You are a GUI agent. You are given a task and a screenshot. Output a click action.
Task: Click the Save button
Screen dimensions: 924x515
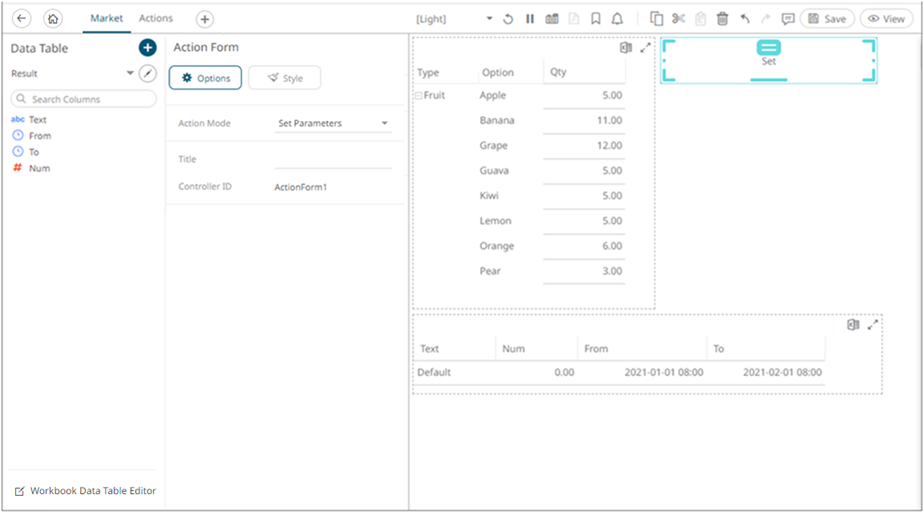point(827,19)
